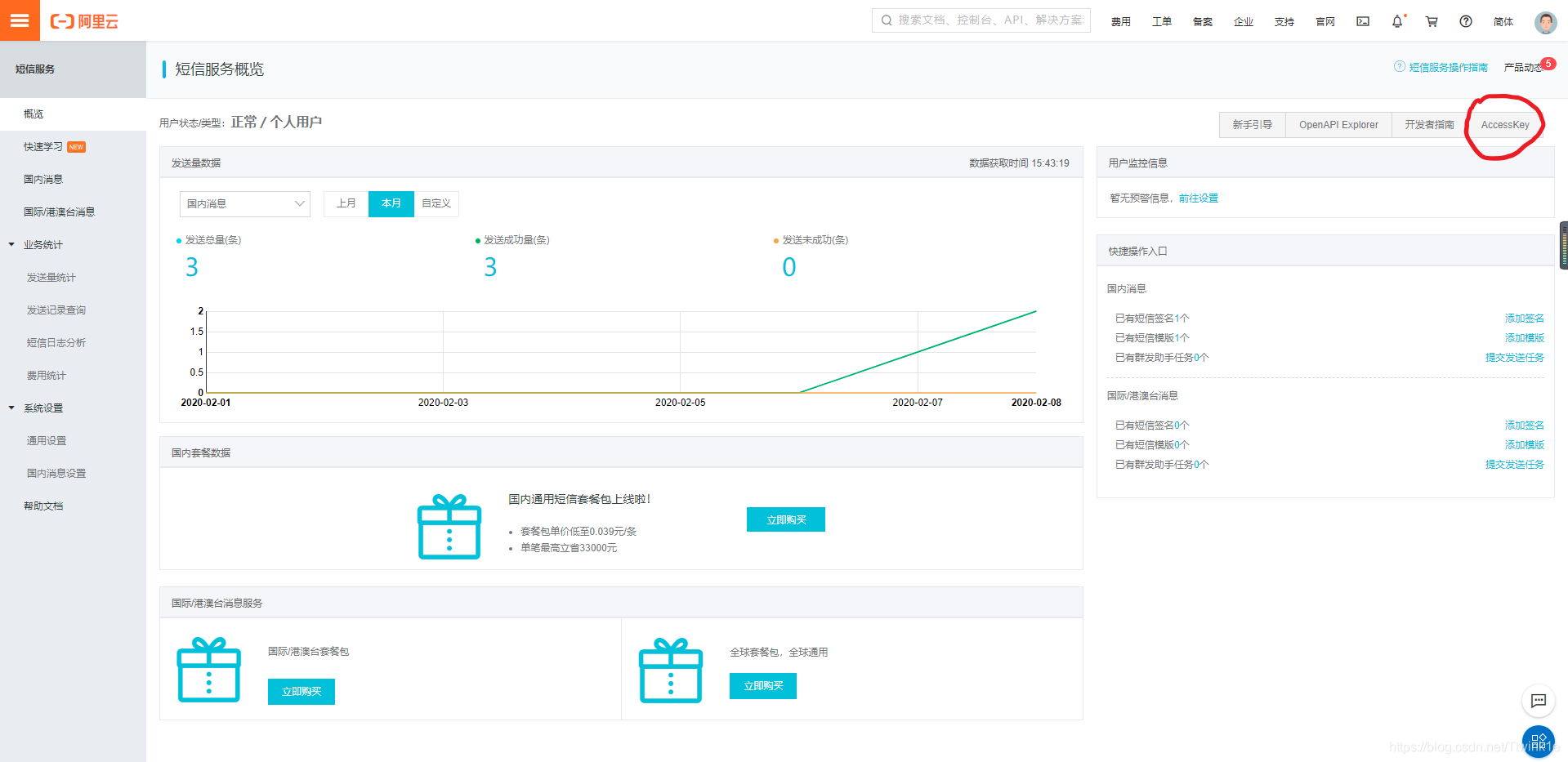Open user avatar profile menu
This screenshot has width=1568, height=762.
tap(1545, 22)
